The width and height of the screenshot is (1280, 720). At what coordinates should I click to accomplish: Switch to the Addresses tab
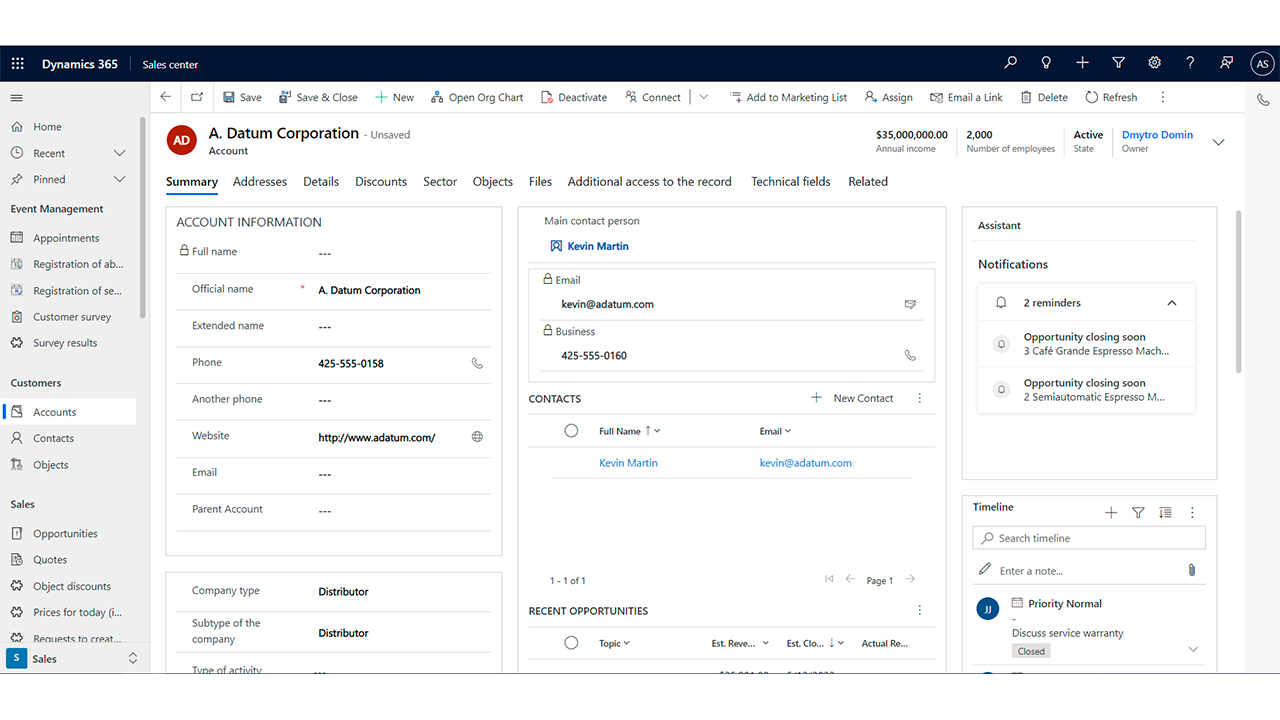[260, 182]
